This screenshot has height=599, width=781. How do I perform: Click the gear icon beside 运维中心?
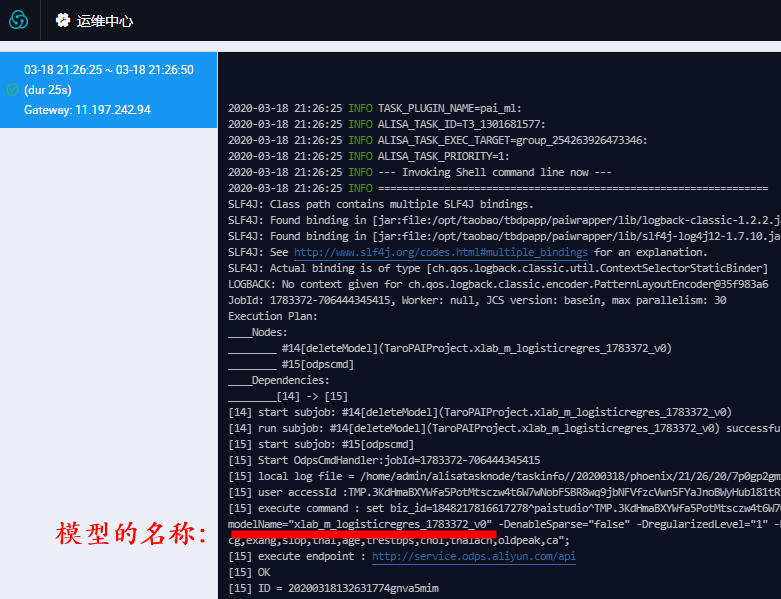pyautogui.click(x=63, y=20)
